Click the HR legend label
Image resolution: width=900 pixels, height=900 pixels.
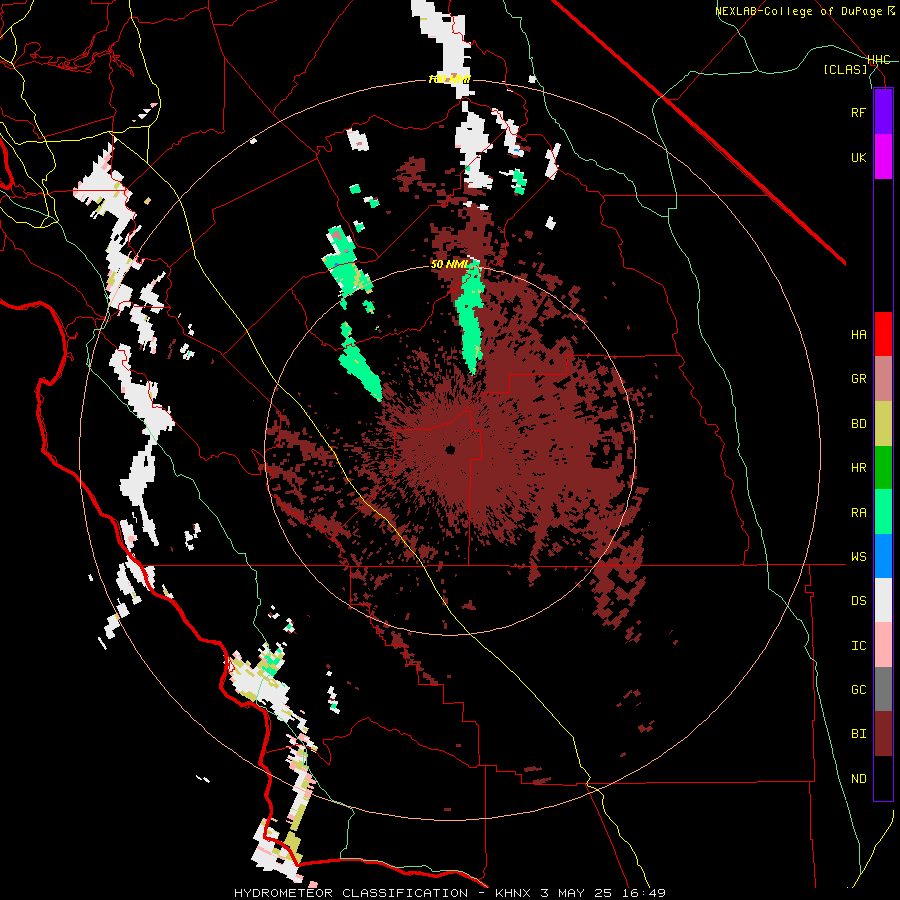point(858,468)
